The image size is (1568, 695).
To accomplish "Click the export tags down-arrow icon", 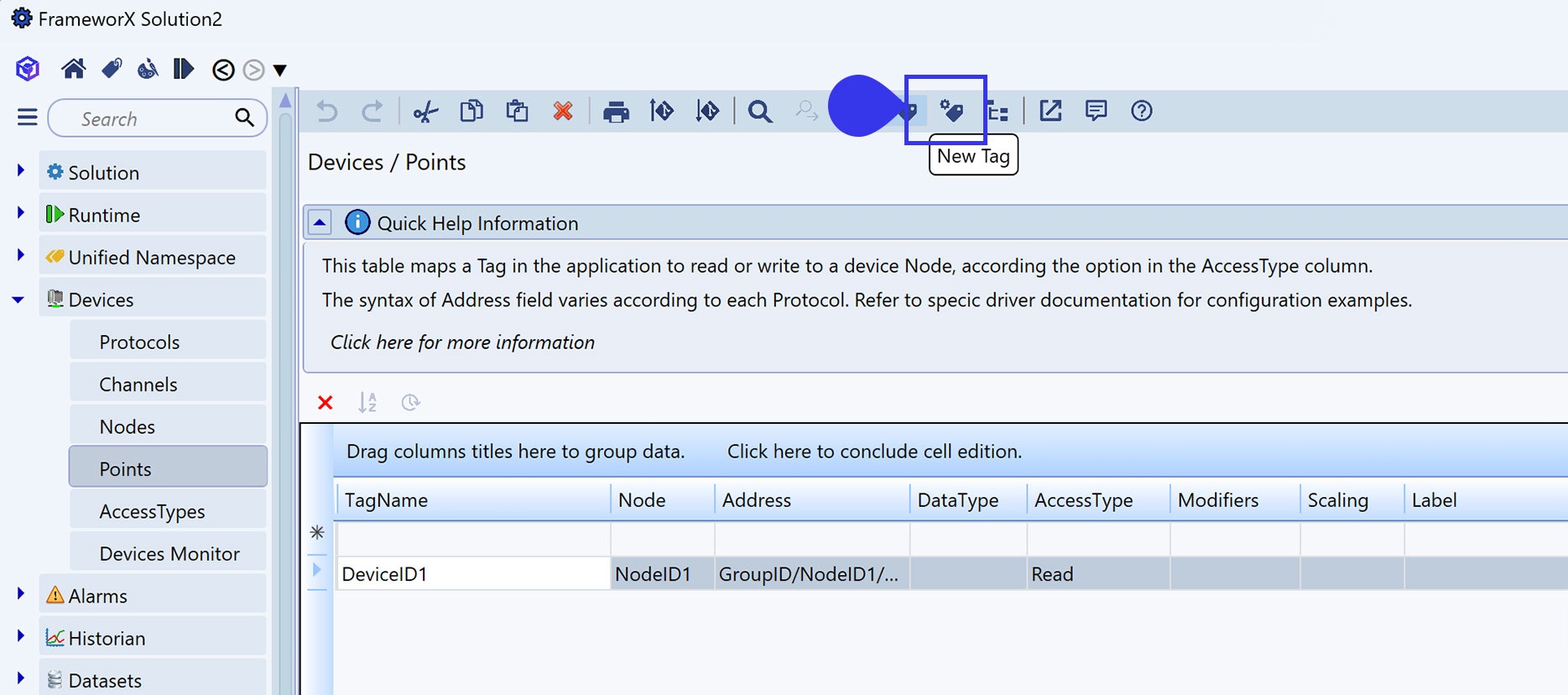I will click(x=707, y=111).
